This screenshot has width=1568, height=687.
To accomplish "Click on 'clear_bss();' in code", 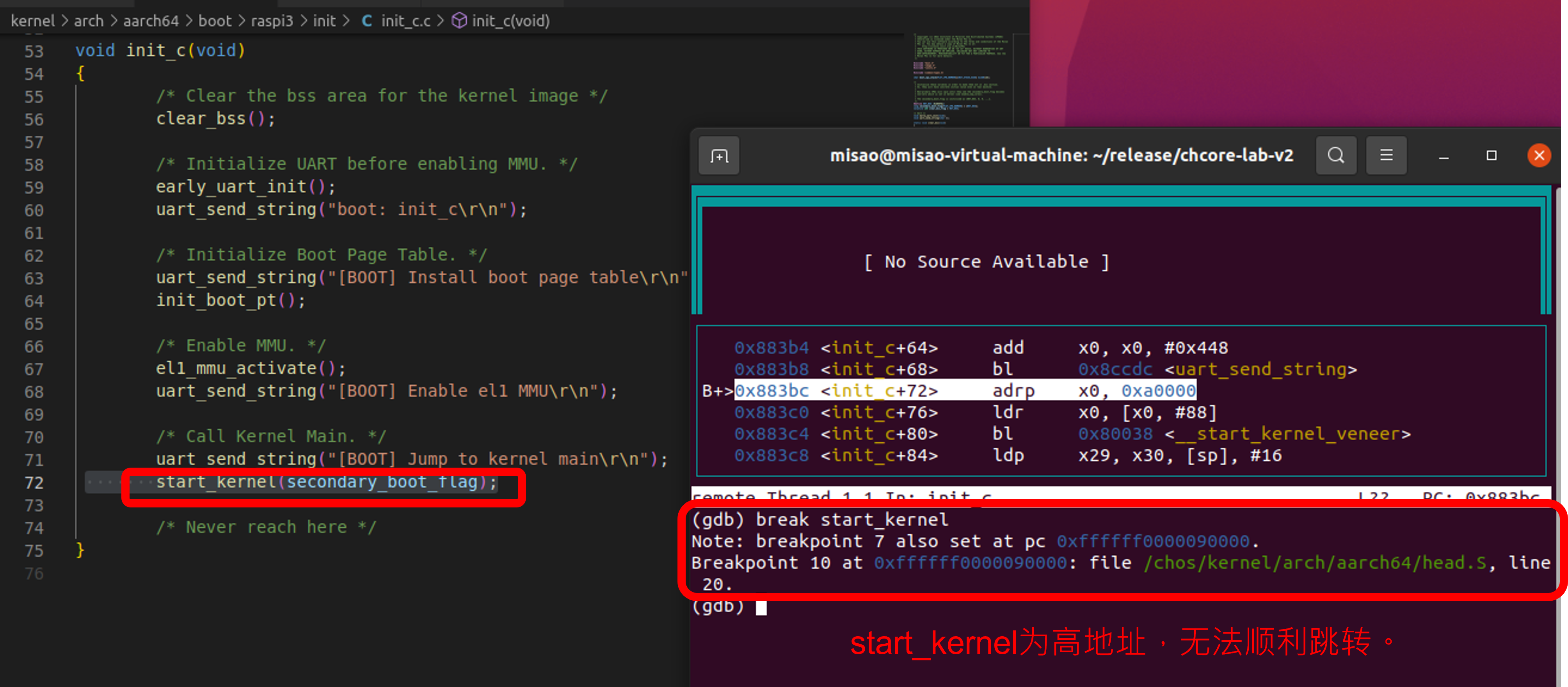I will (x=215, y=119).
